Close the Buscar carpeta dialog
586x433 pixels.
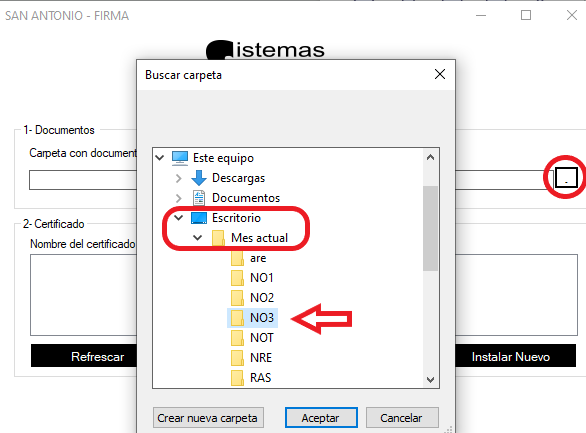pyautogui.click(x=440, y=74)
